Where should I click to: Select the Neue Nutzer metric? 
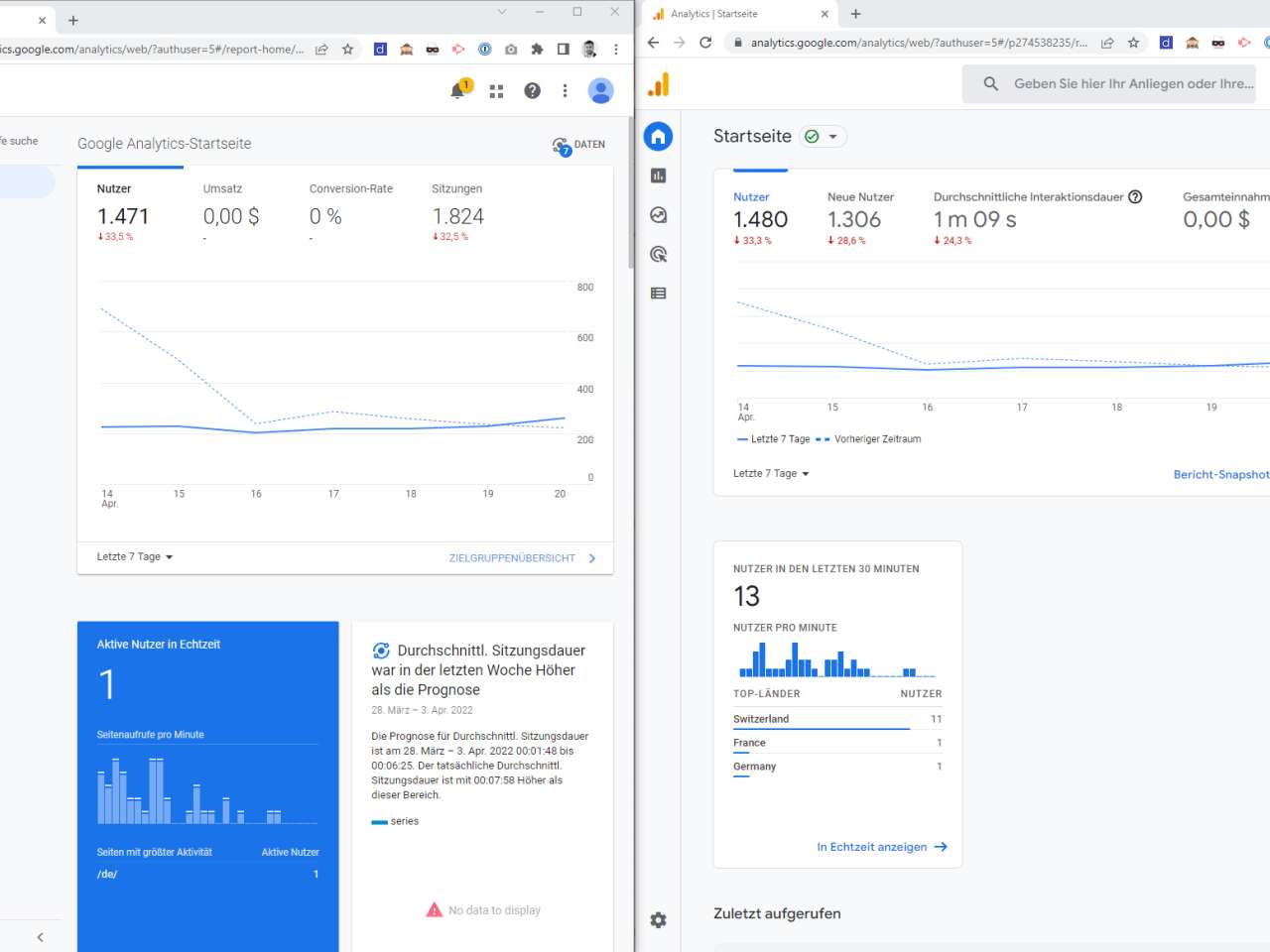pyautogui.click(x=860, y=218)
